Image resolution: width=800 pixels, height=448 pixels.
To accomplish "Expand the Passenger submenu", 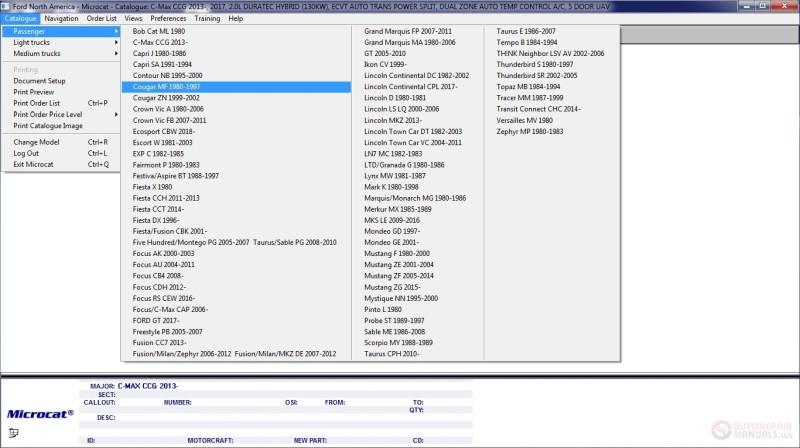I will click(x=61, y=31).
